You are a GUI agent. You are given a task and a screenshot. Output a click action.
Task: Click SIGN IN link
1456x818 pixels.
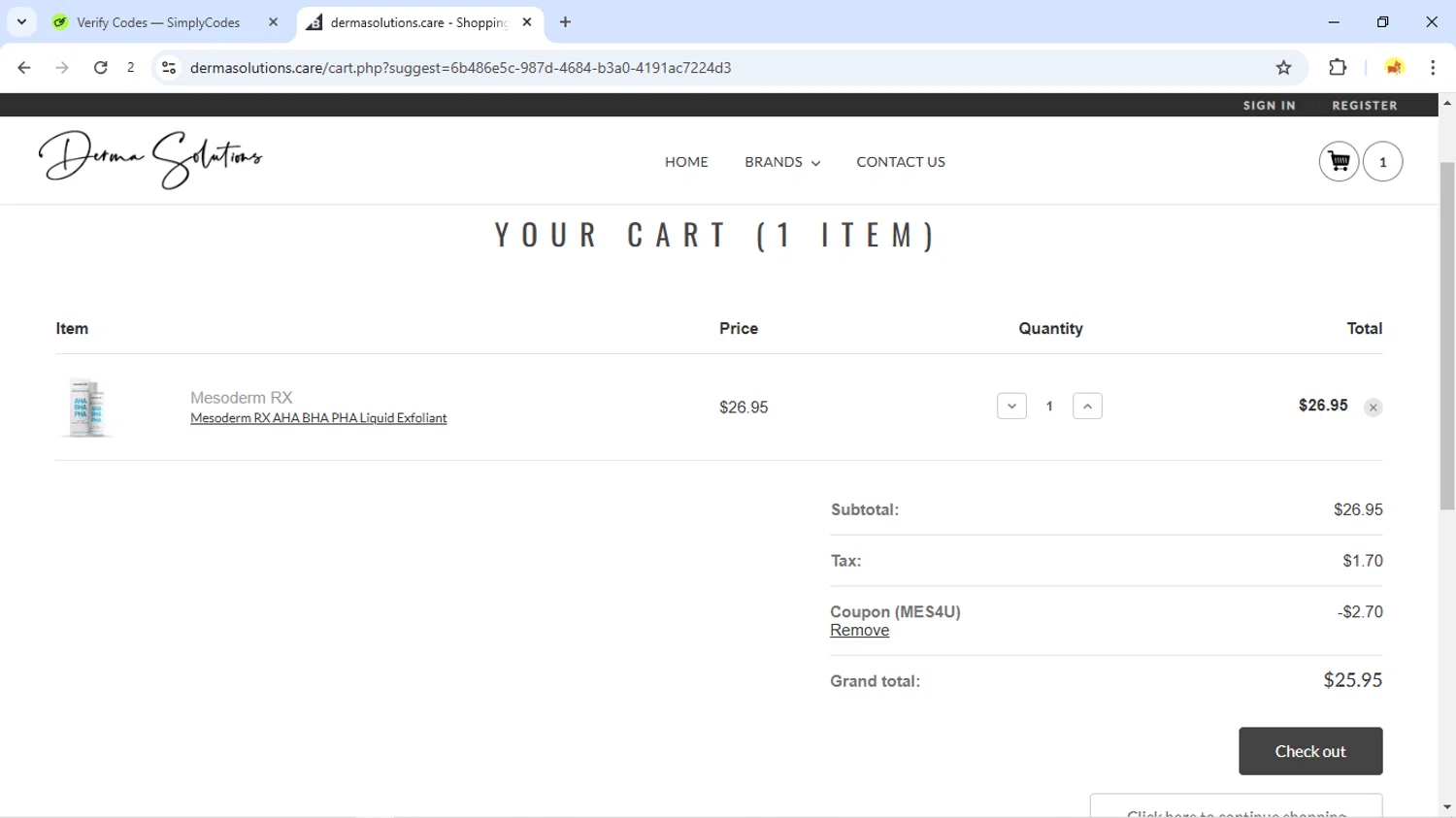pos(1270,105)
